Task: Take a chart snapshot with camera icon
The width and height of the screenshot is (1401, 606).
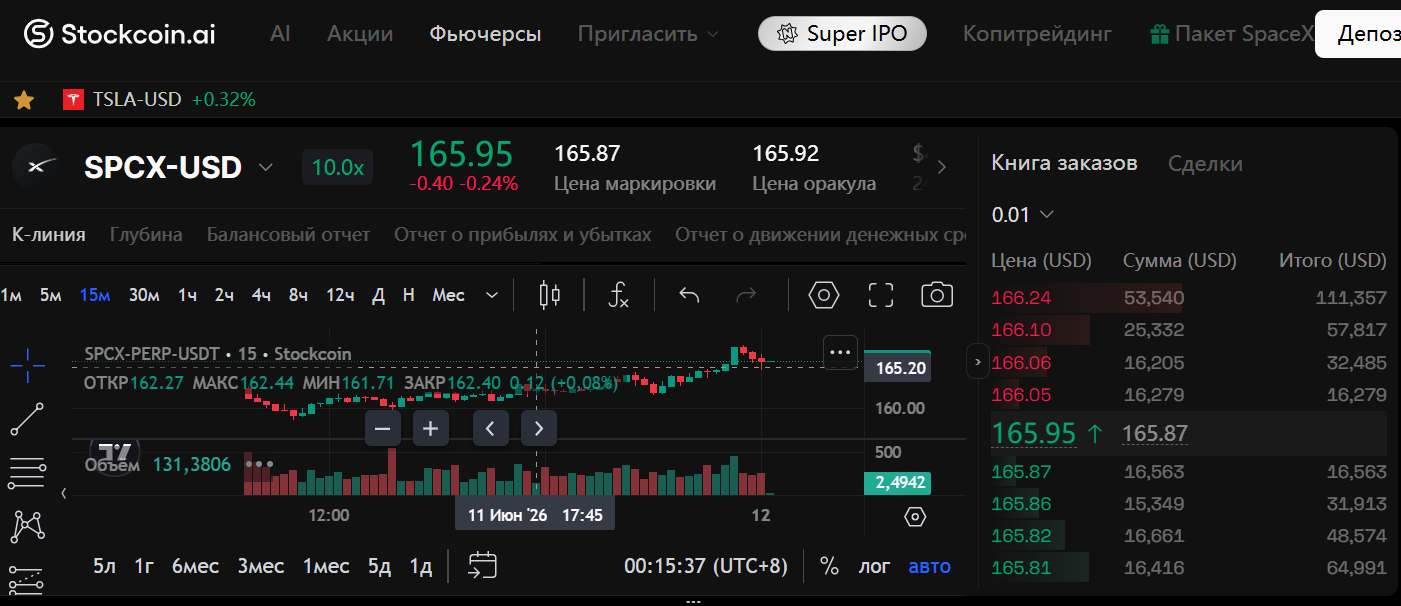Action: [937, 295]
